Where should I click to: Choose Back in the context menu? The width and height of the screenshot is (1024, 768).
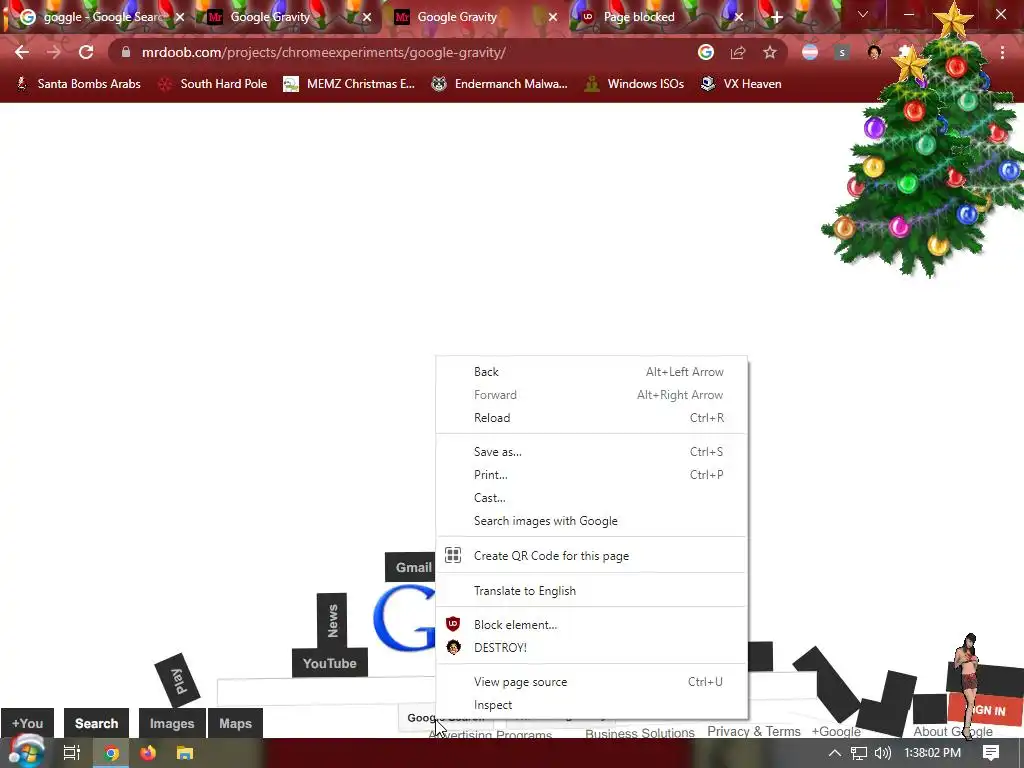coord(591,372)
